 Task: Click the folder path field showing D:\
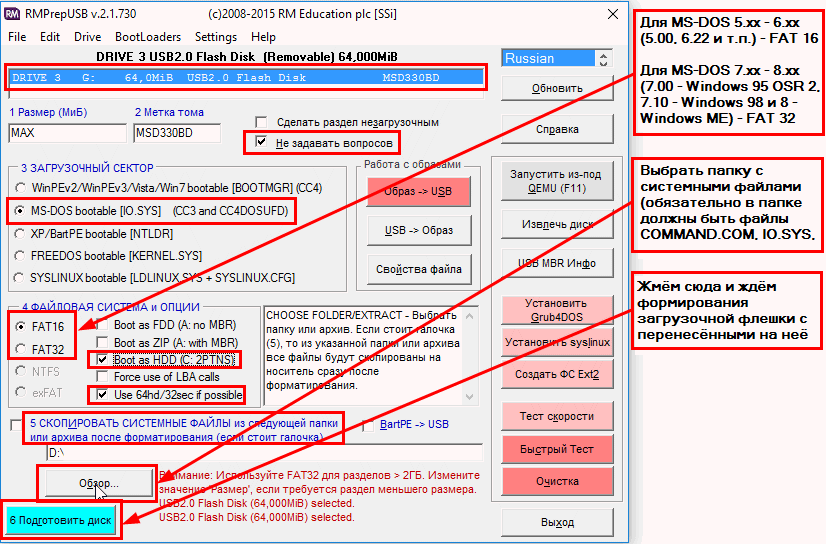tap(264, 453)
